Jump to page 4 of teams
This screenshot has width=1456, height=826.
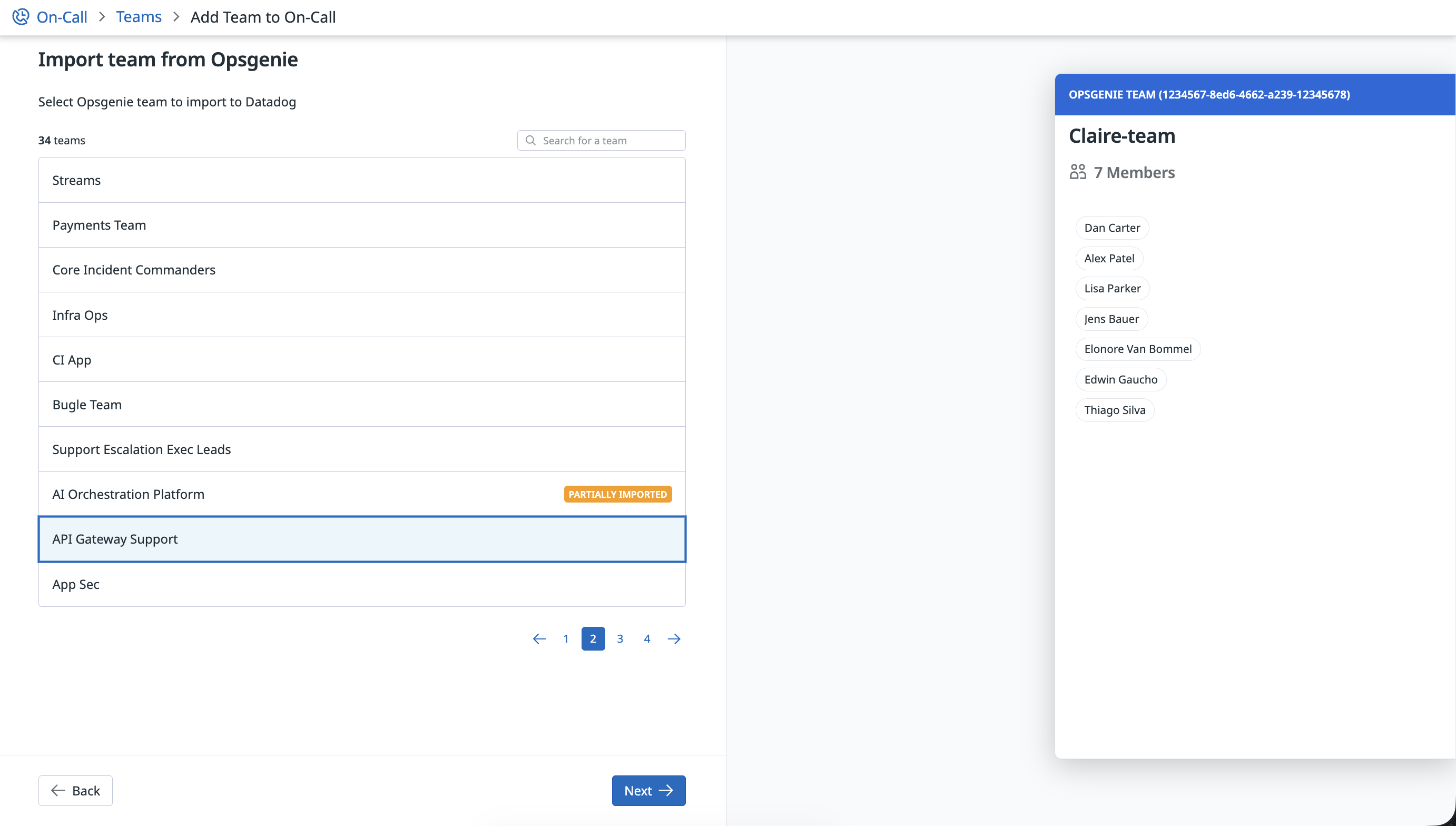pos(646,639)
